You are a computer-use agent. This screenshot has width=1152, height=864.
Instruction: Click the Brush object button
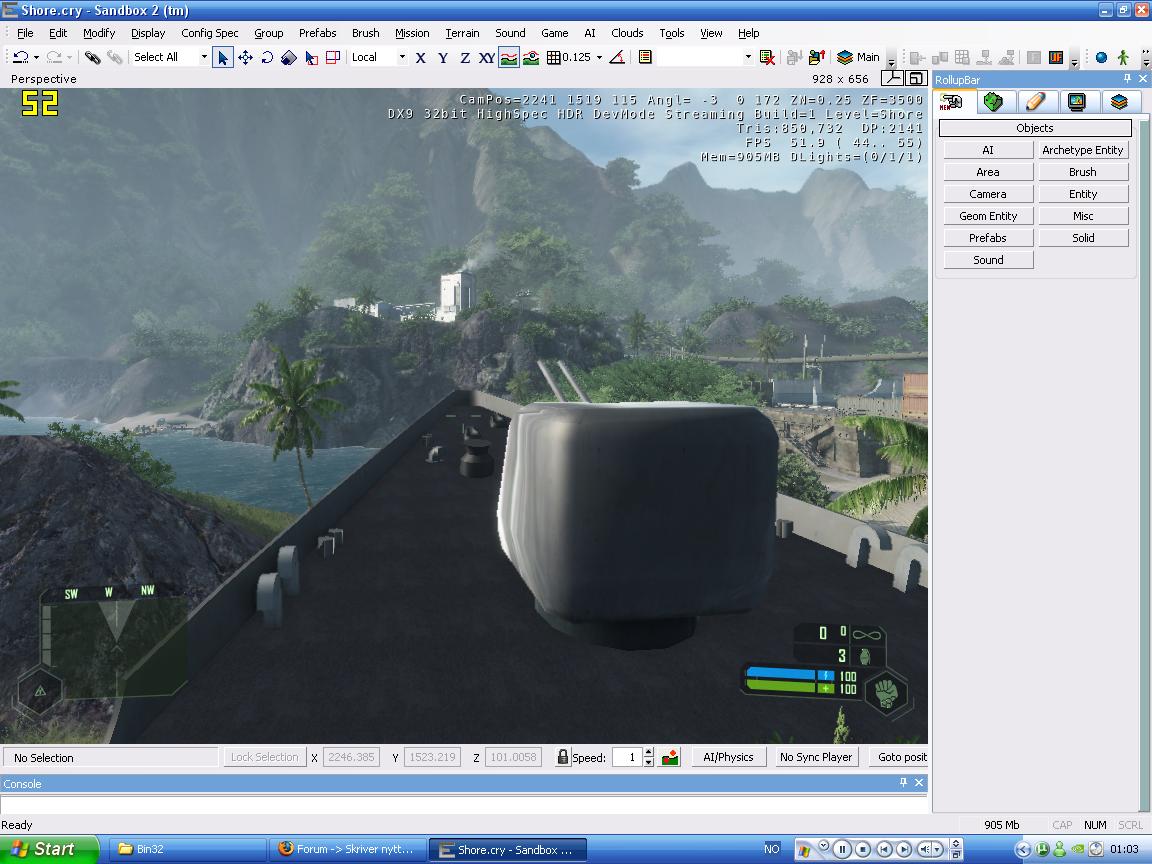pyautogui.click(x=1083, y=172)
